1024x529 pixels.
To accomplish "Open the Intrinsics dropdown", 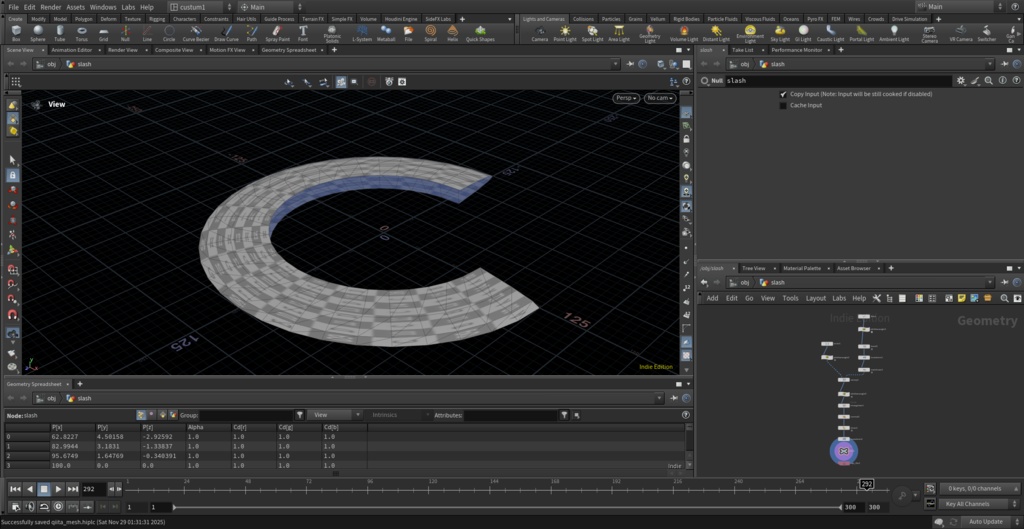I will click(x=398, y=415).
